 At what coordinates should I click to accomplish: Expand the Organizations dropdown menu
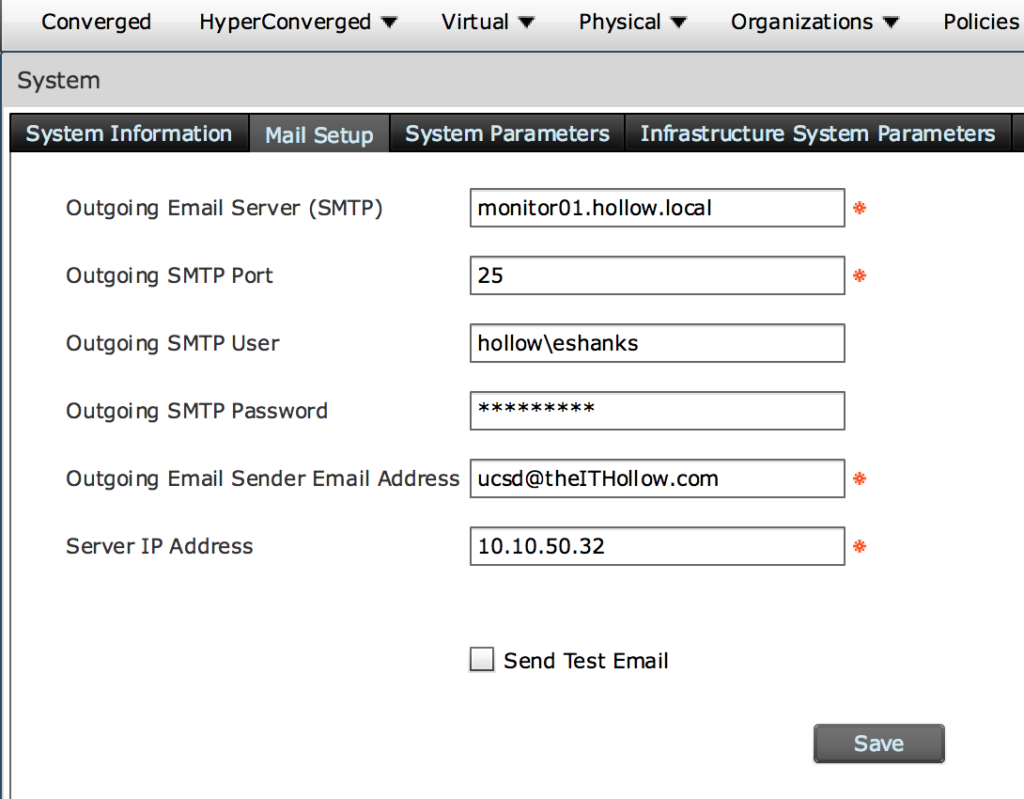815,22
